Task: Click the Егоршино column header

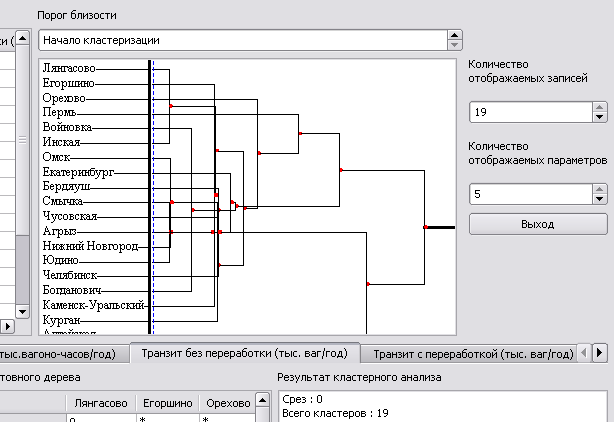Action: tap(166, 402)
